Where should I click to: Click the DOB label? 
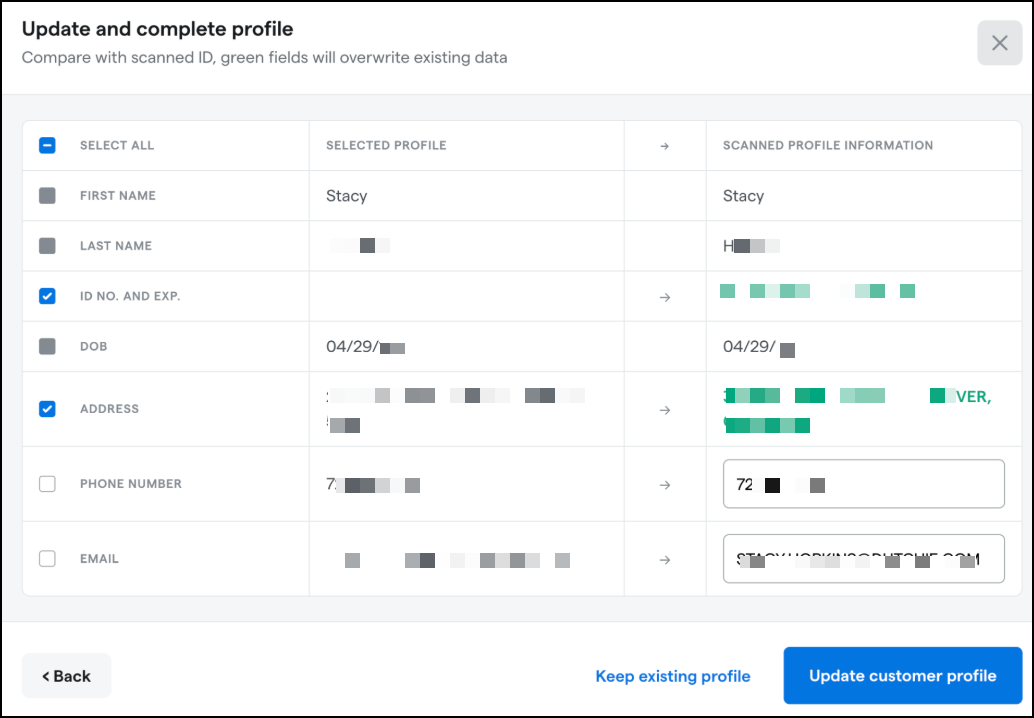[94, 346]
